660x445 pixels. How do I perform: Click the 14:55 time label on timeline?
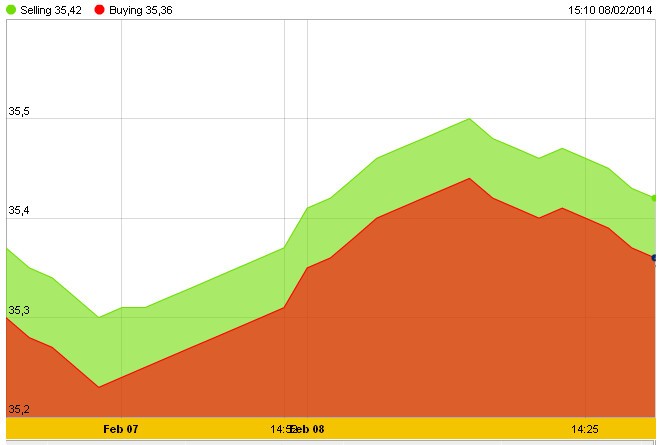tap(281, 428)
